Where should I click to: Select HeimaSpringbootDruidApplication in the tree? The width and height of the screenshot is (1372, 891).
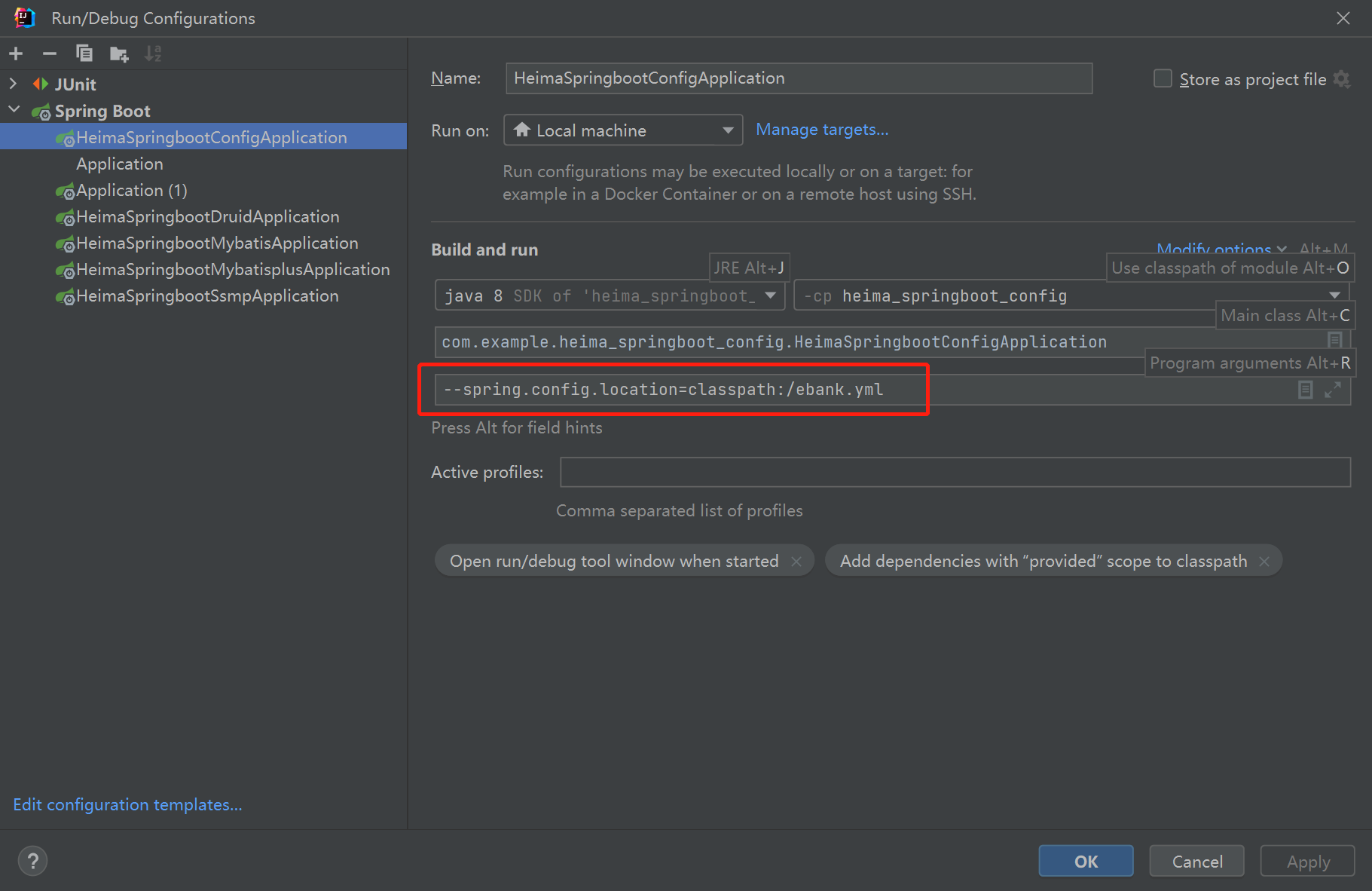[207, 217]
